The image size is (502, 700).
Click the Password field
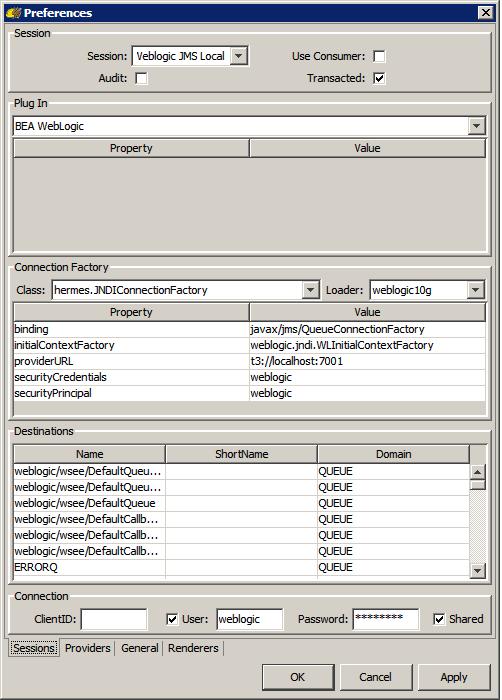[386, 619]
